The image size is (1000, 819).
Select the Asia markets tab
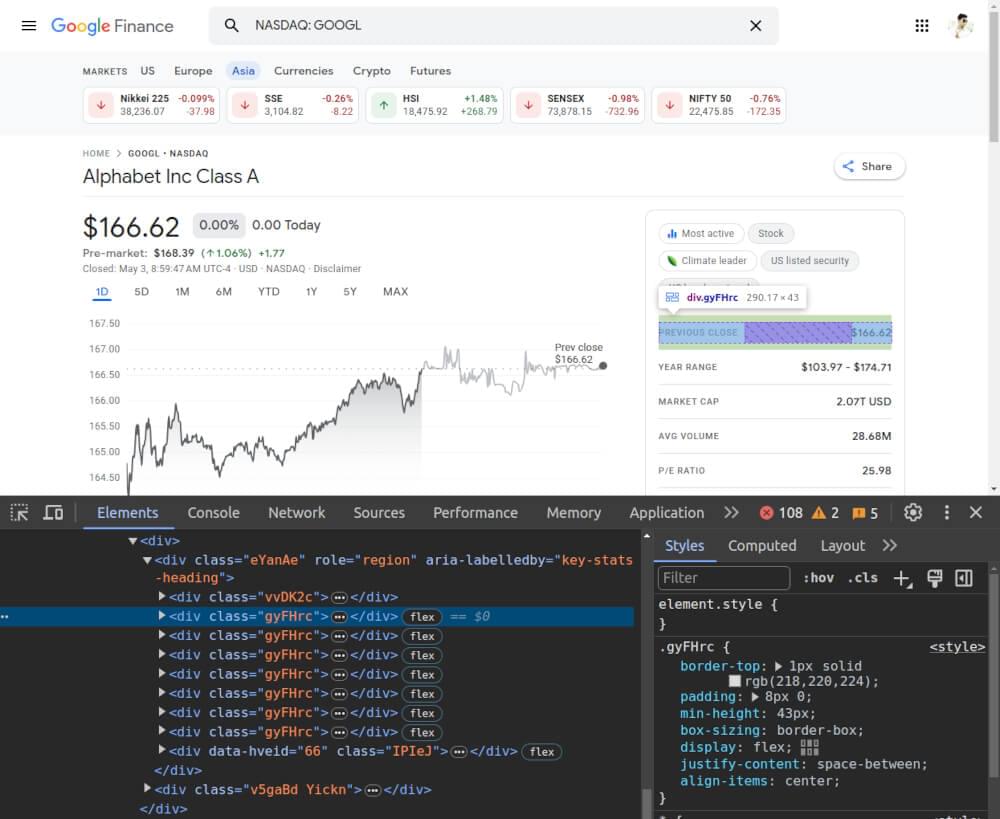[243, 71]
